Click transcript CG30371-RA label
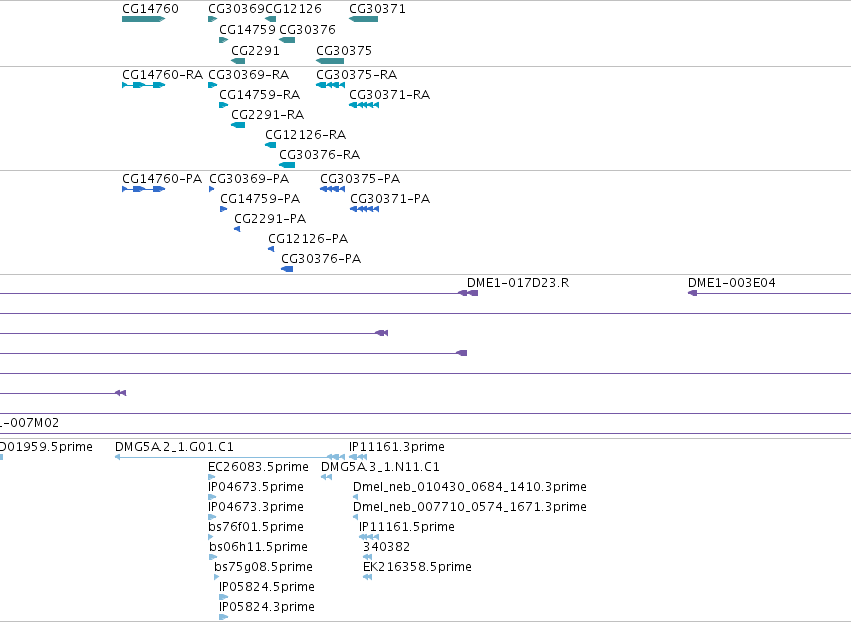The image size is (851, 622). click(x=390, y=94)
